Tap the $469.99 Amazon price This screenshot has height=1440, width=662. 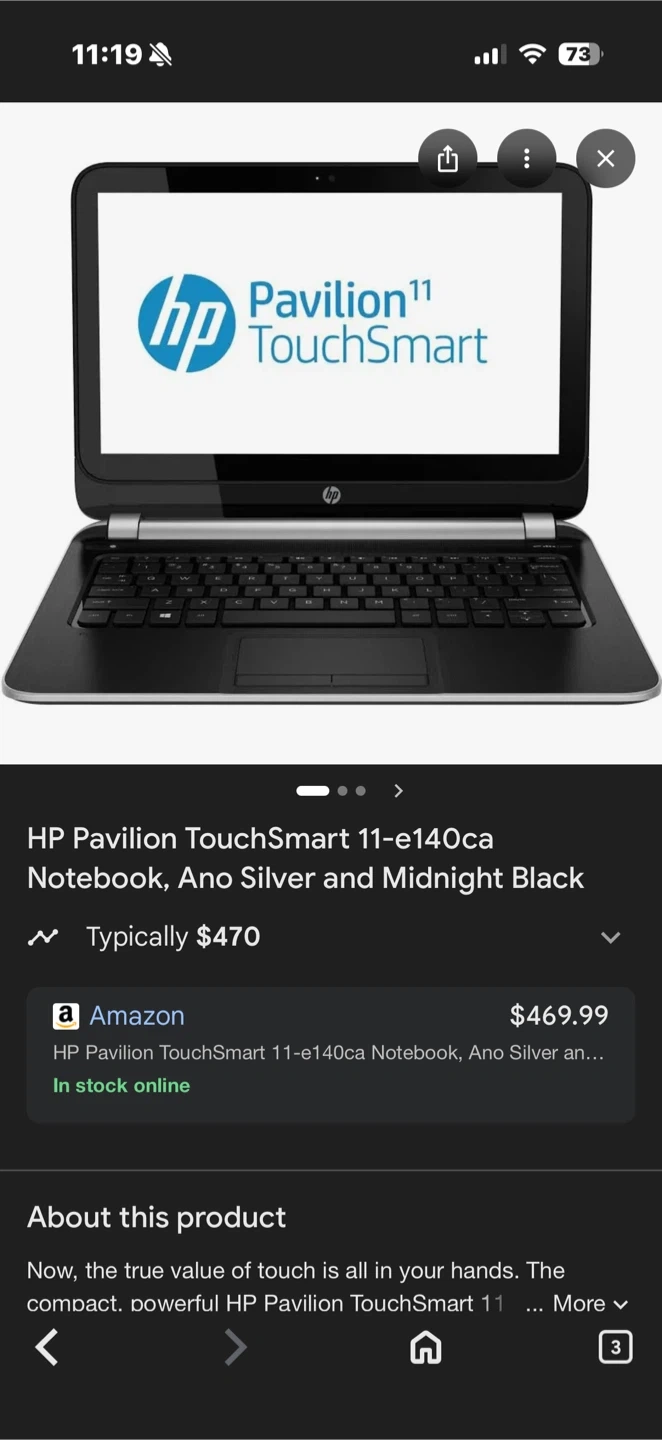559,1016
